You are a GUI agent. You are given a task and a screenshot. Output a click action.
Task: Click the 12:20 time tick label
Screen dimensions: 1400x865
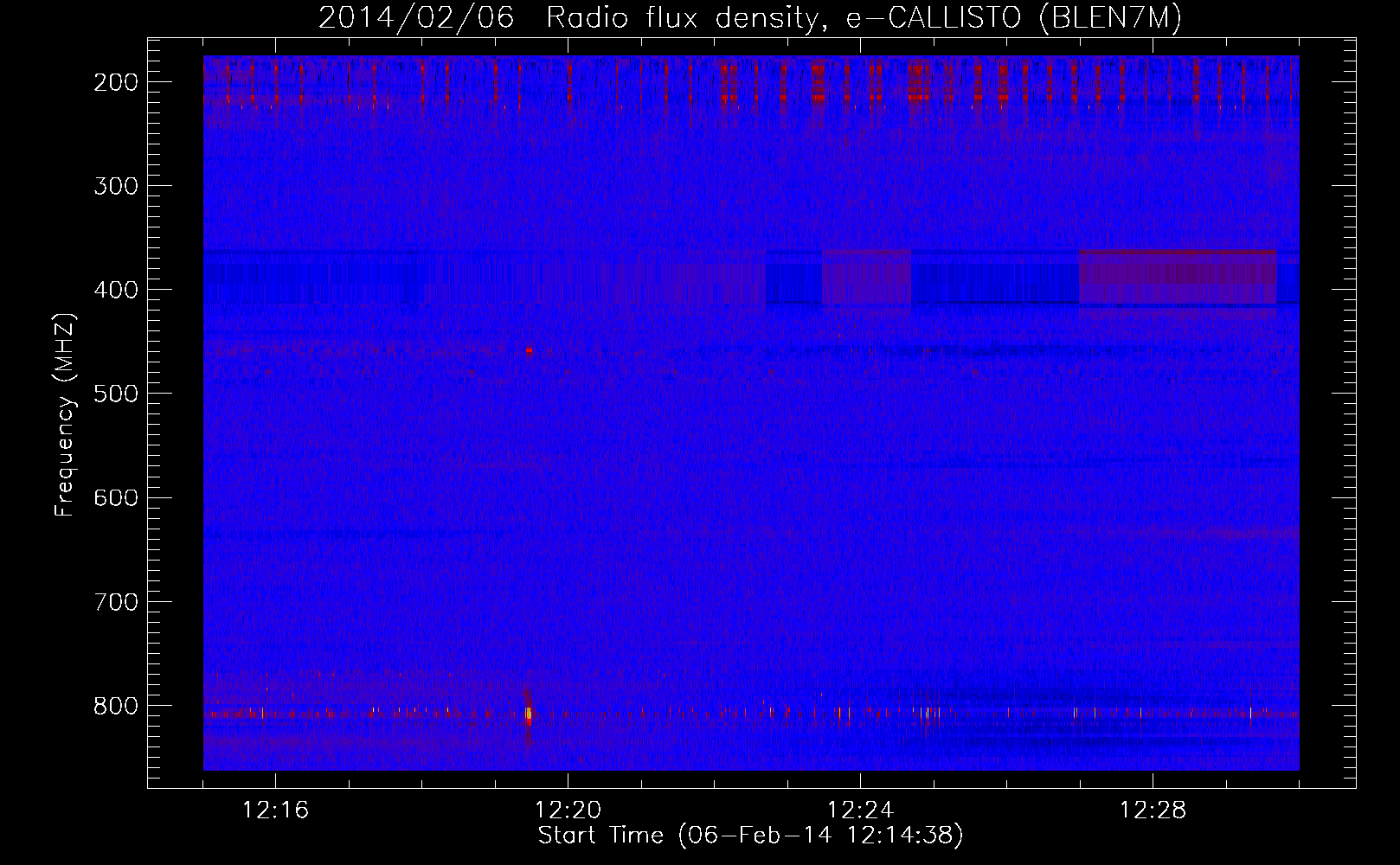point(568,811)
